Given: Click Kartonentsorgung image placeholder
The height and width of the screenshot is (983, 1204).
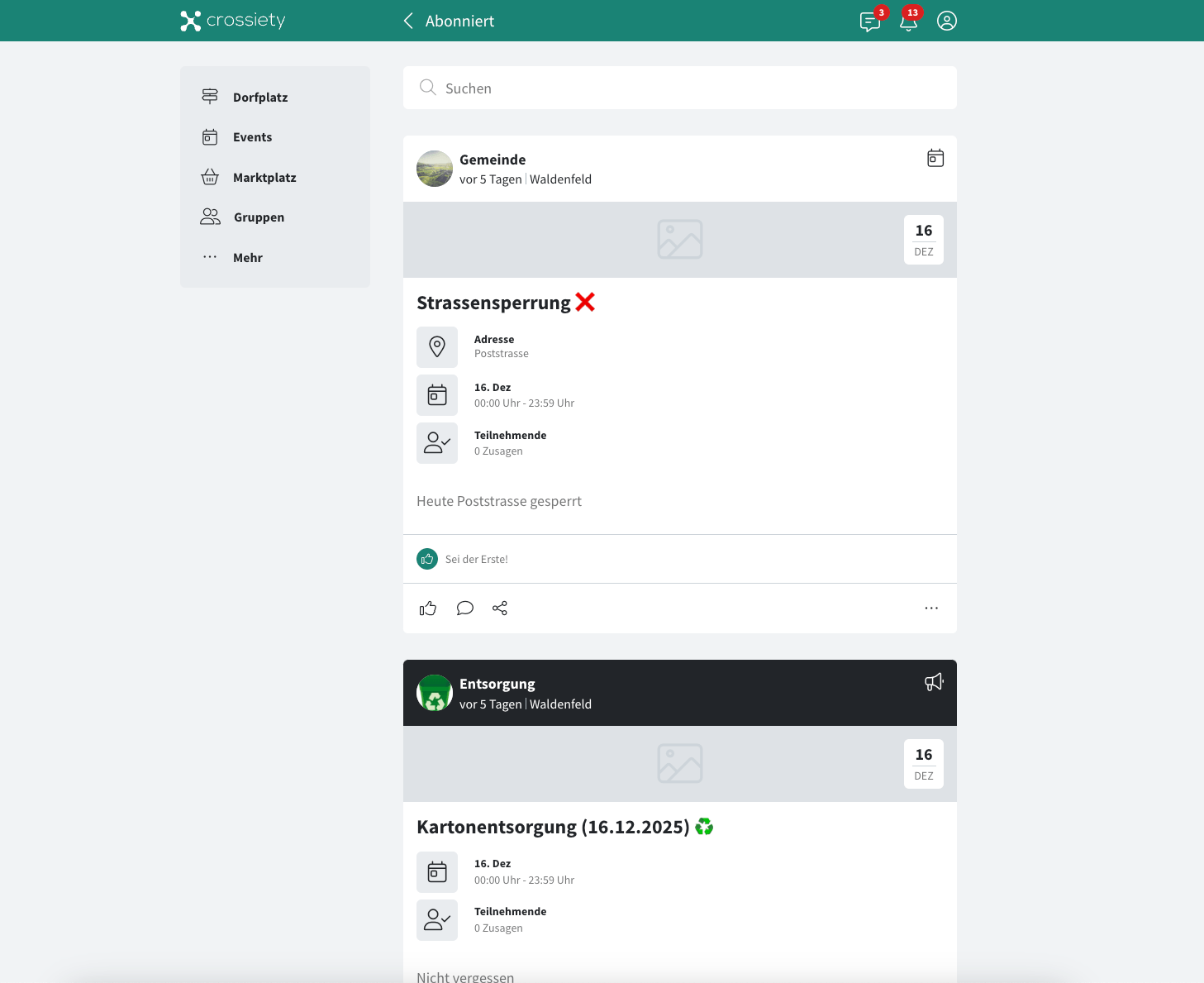Looking at the screenshot, I should pyautogui.click(x=680, y=764).
